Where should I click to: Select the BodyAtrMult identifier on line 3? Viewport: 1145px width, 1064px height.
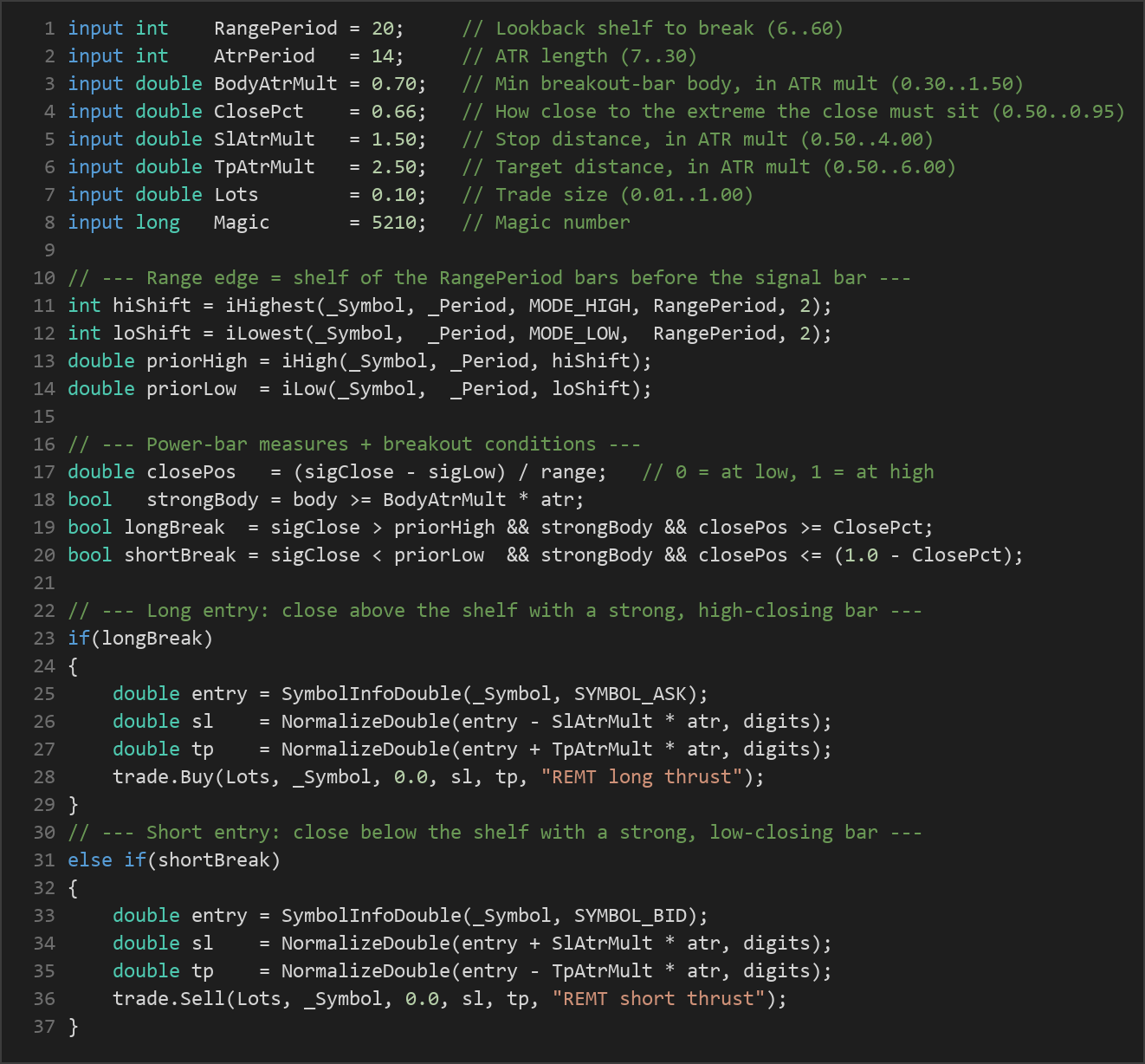point(275,83)
